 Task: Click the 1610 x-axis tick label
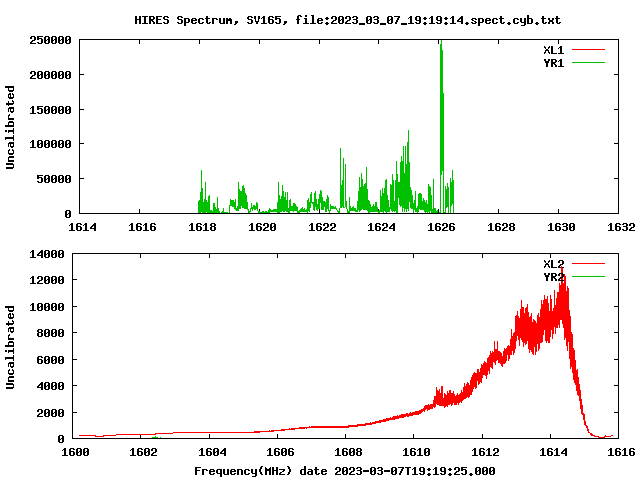[x=416, y=452]
